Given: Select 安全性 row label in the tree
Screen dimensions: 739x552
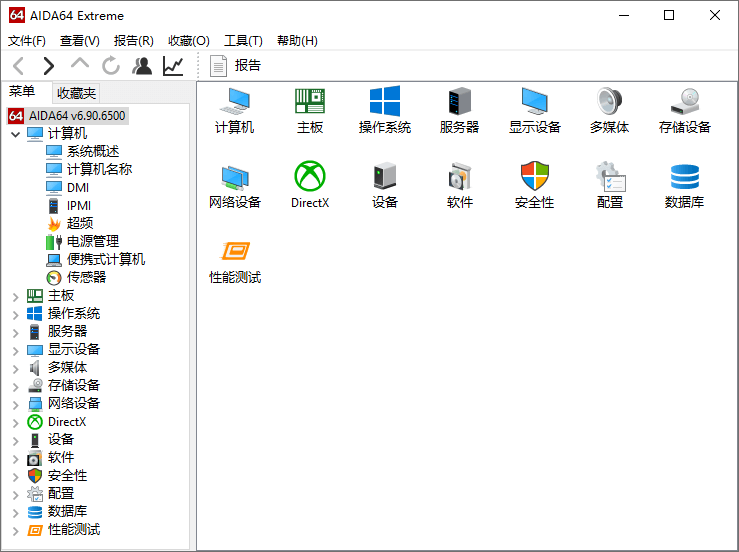Looking at the screenshot, I should click(67, 476).
